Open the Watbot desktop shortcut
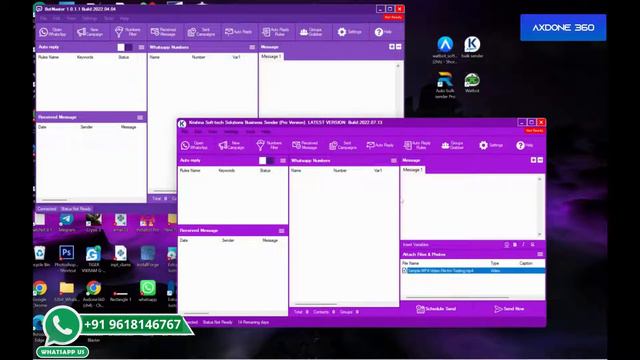The image size is (640, 360). 472,83
